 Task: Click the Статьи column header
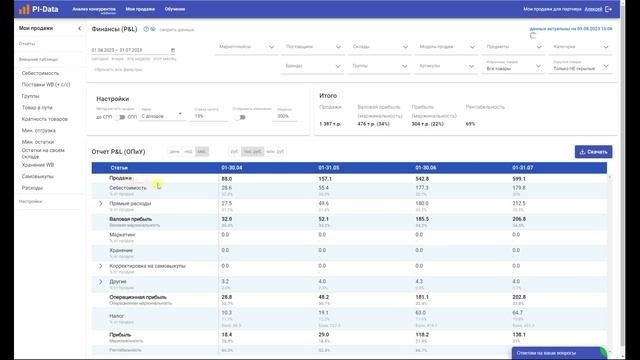pos(119,168)
